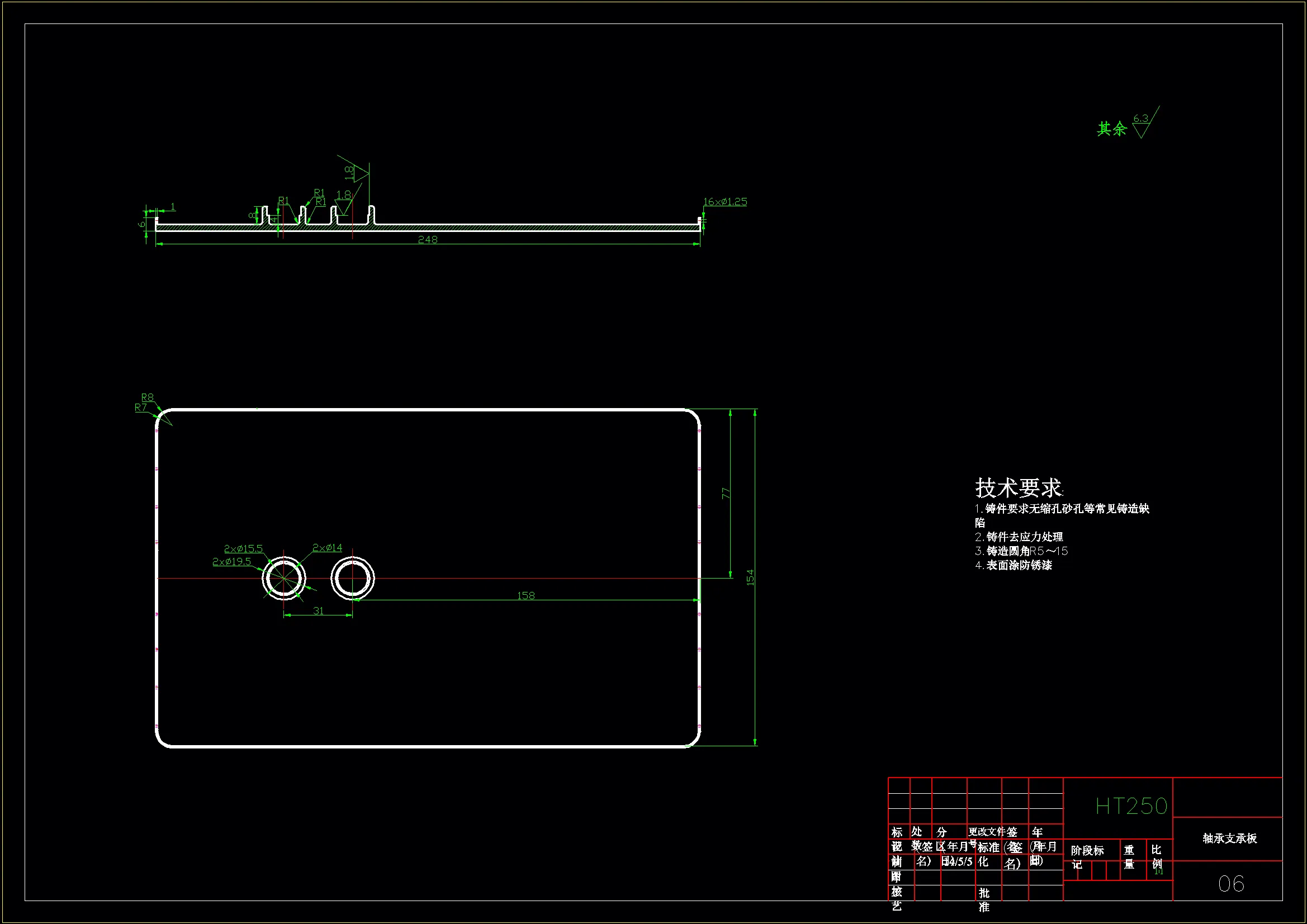Click the 2xø19.5 diameter annotation
Screen dimensions: 1307x924
click(x=231, y=561)
